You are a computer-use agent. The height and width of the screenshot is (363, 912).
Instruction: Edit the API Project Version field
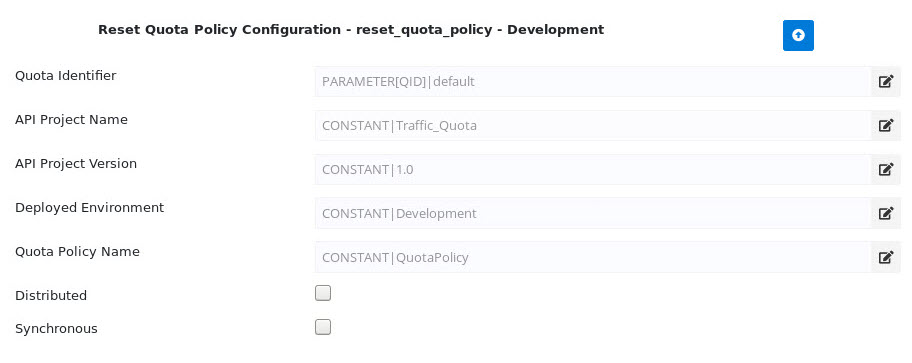pos(885,169)
